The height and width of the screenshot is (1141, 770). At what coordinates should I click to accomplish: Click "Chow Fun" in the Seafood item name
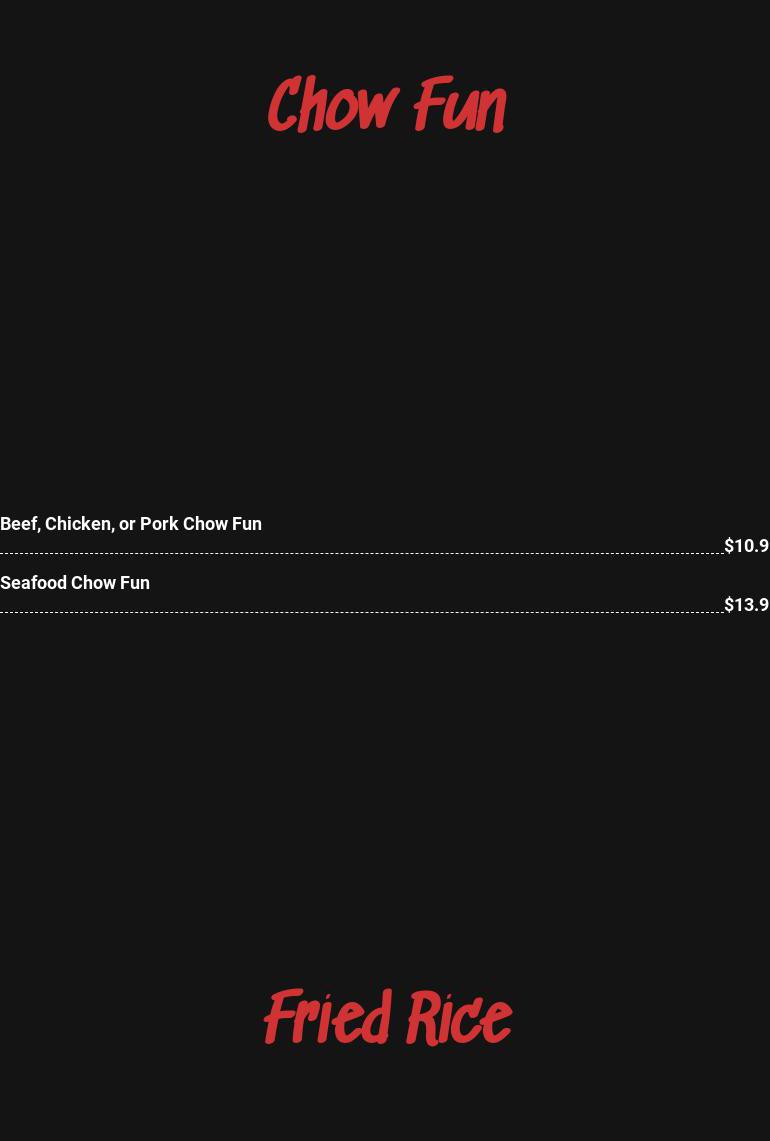tap(110, 583)
